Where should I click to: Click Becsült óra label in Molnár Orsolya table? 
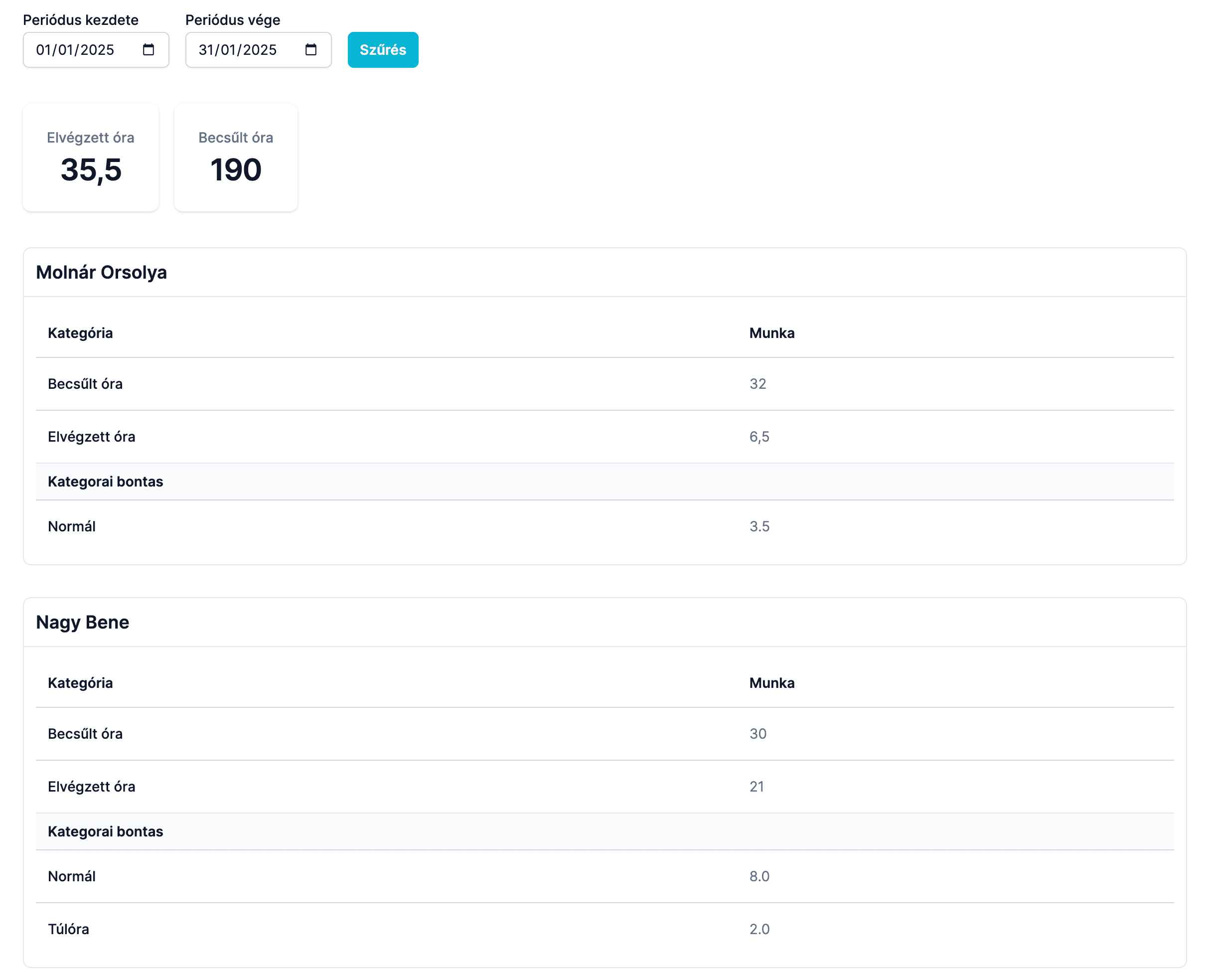click(85, 384)
